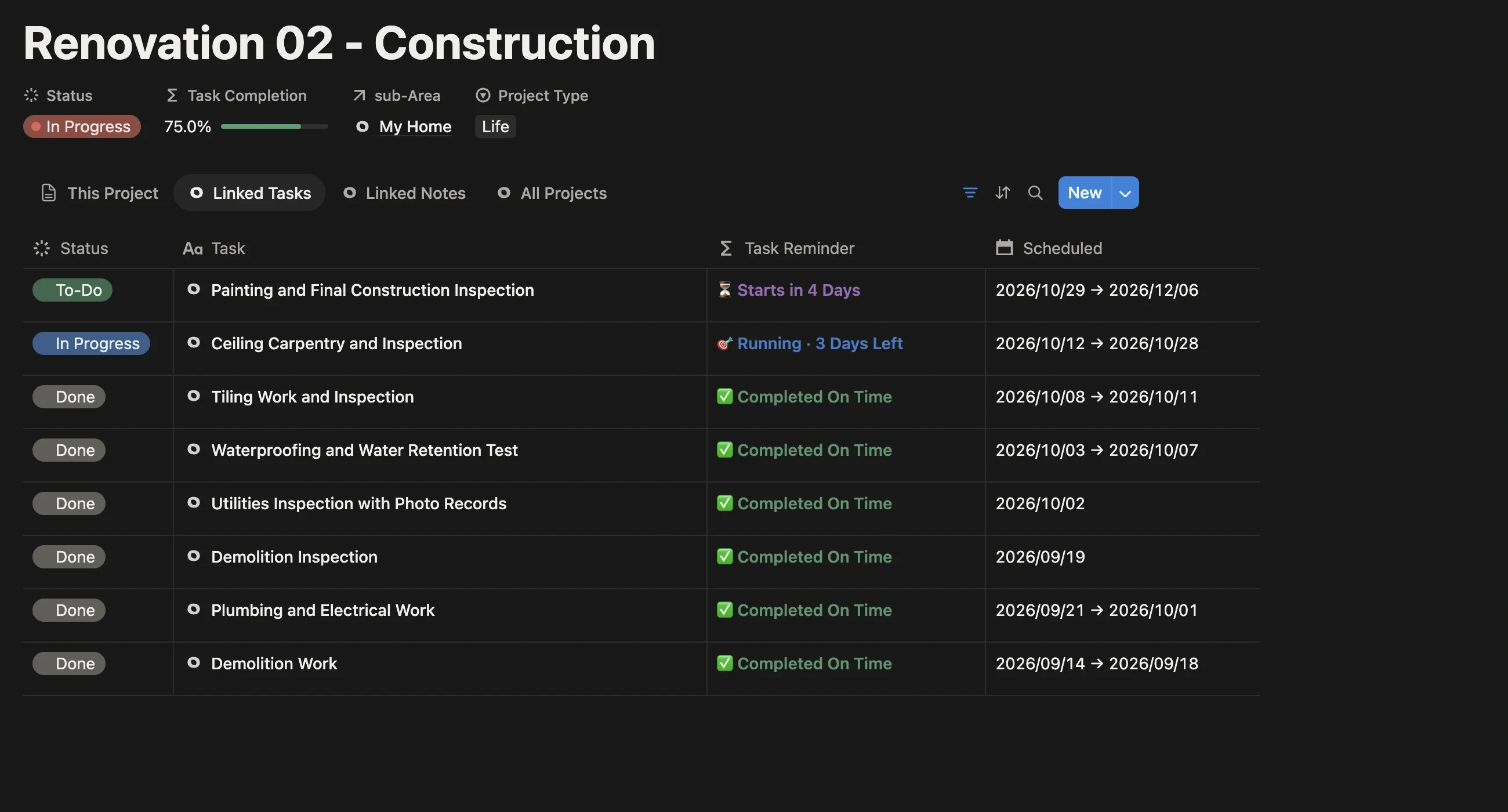Click page icon beside Plumbing and Electrical Work
This screenshot has width=1508, height=812.
[193, 609]
